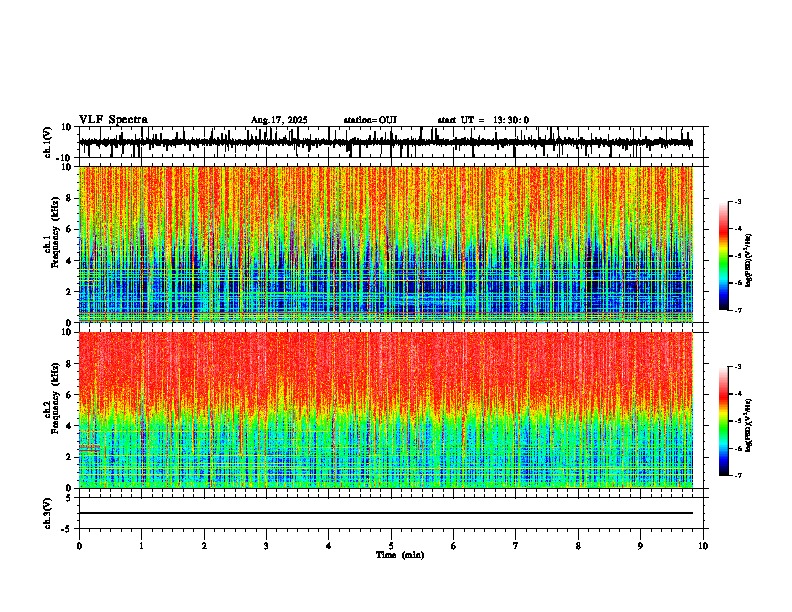Click the ch.1 spectrogram color bar
The image size is (792, 612).
[x=724, y=256]
